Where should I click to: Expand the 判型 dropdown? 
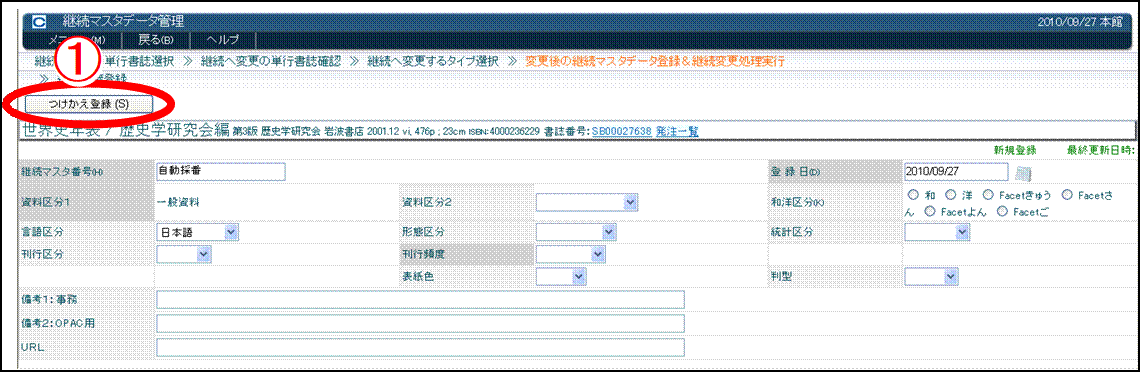pos(931,276)
